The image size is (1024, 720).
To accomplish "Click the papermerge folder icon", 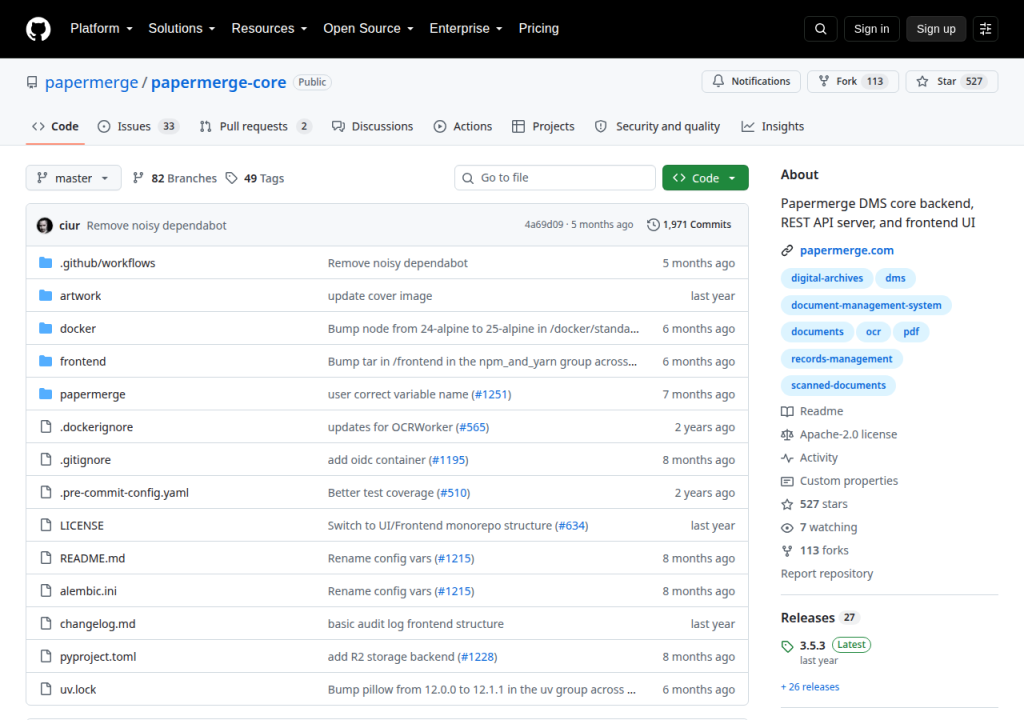I will 45,394.
